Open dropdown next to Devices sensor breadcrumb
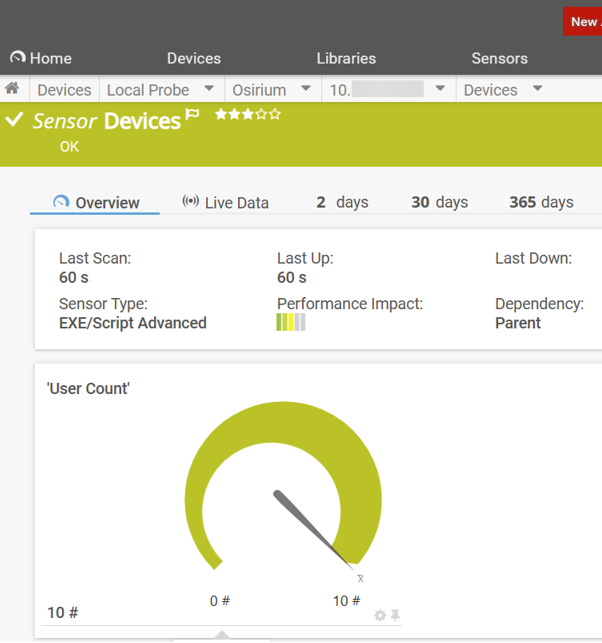602x643 pixels. pyautogui.click(x=537, y=89)
